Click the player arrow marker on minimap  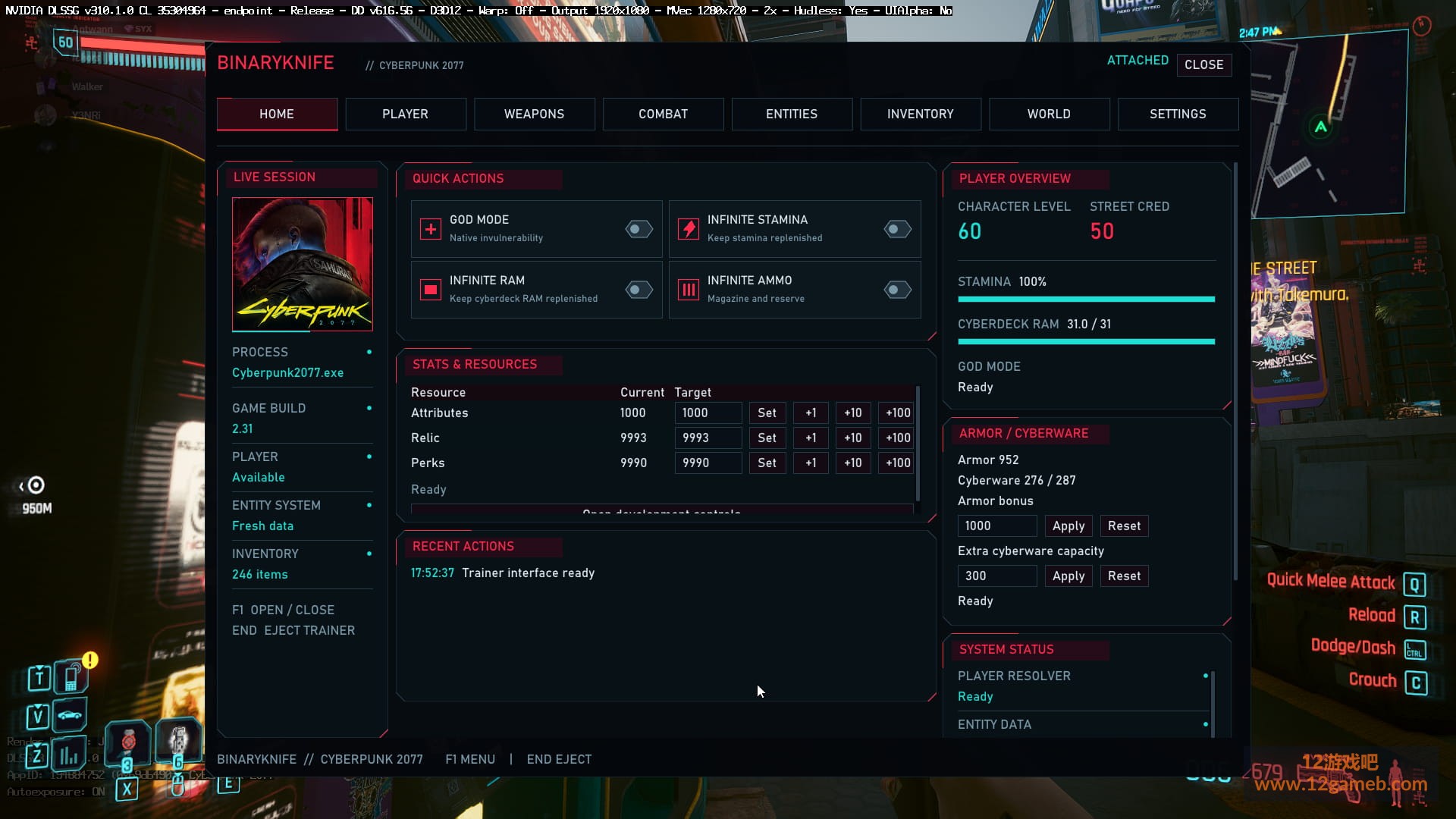tap(1320, 127)
